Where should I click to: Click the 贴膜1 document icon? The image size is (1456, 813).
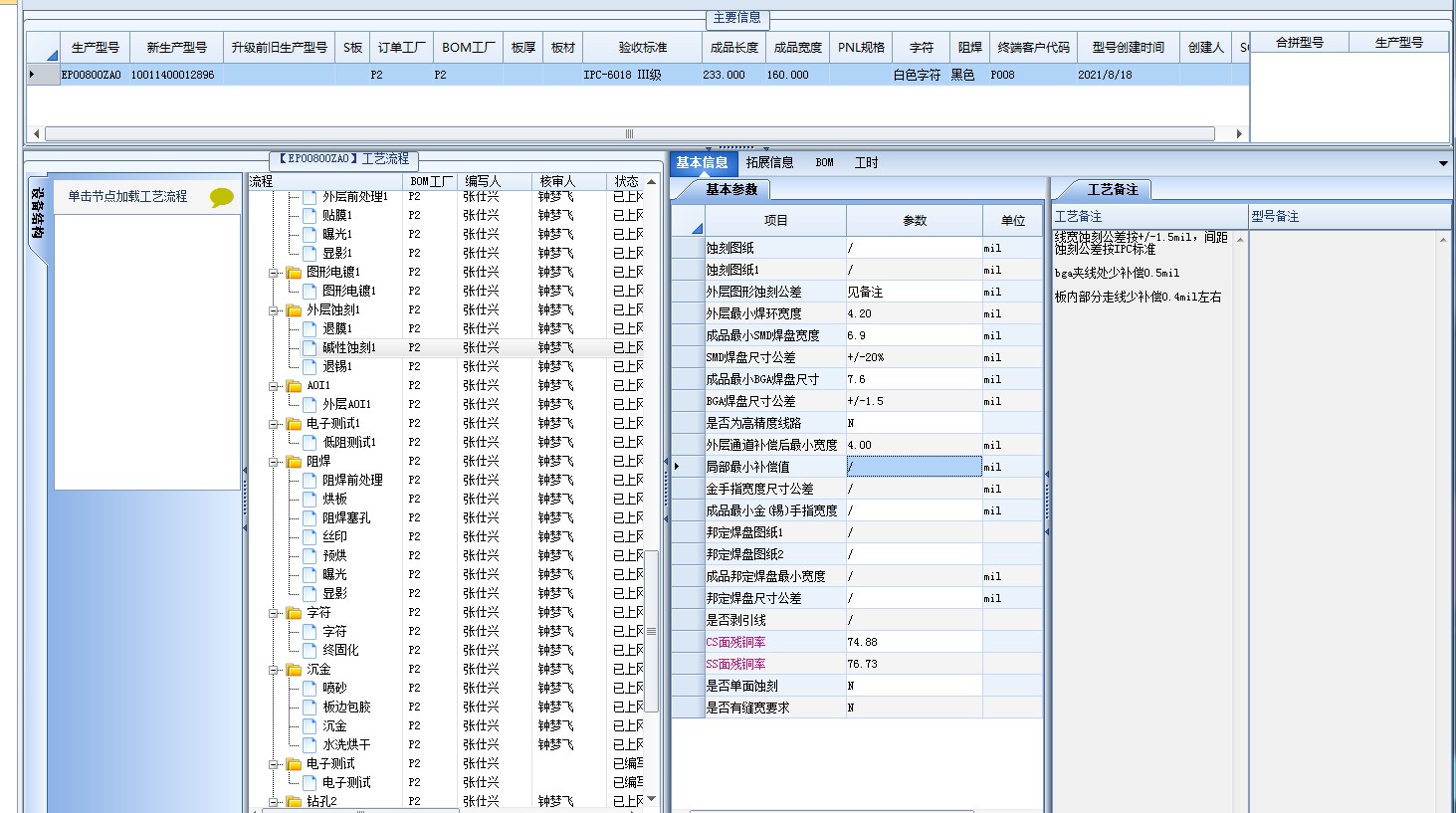tap(310, 216)
